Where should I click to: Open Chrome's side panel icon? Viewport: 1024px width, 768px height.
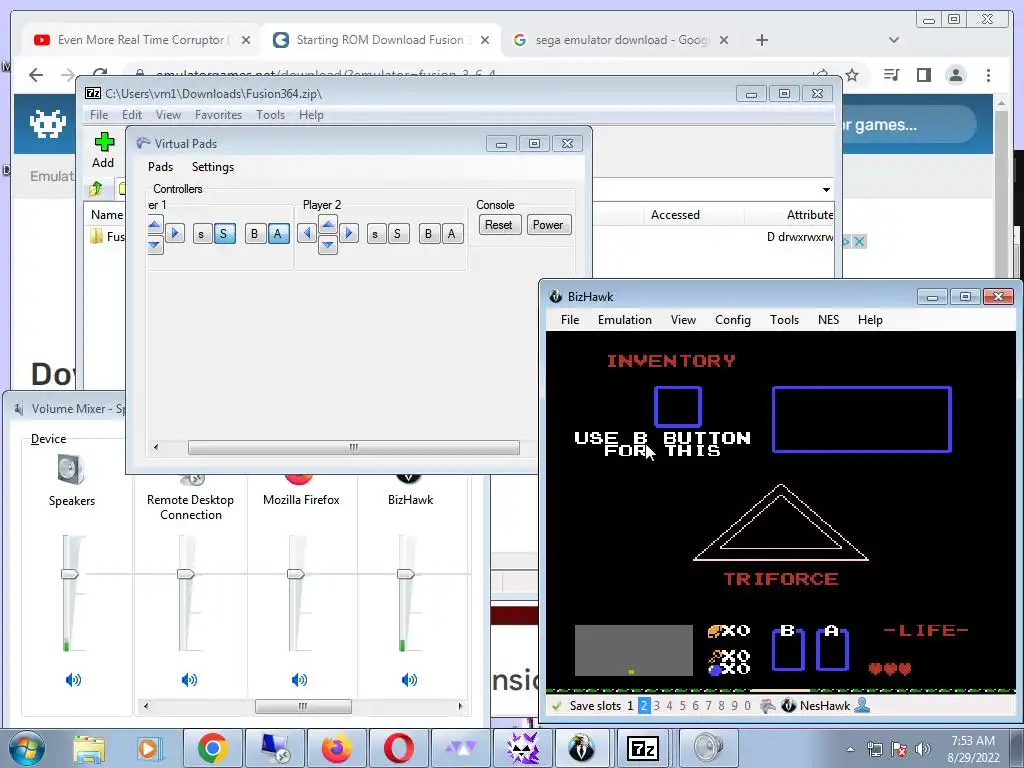pos(923,75)
